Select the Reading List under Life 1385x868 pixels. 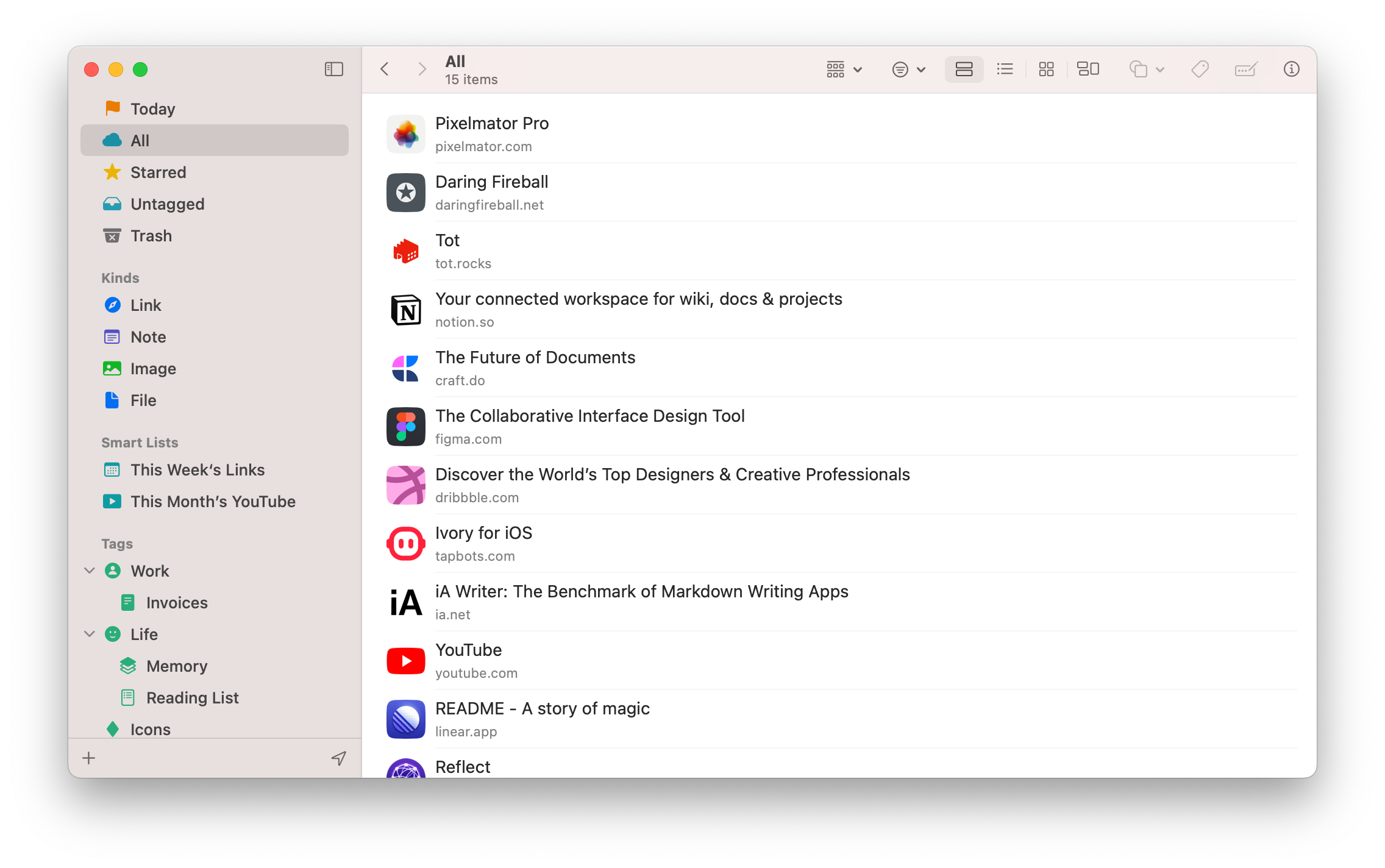click(x=192, y=697)
